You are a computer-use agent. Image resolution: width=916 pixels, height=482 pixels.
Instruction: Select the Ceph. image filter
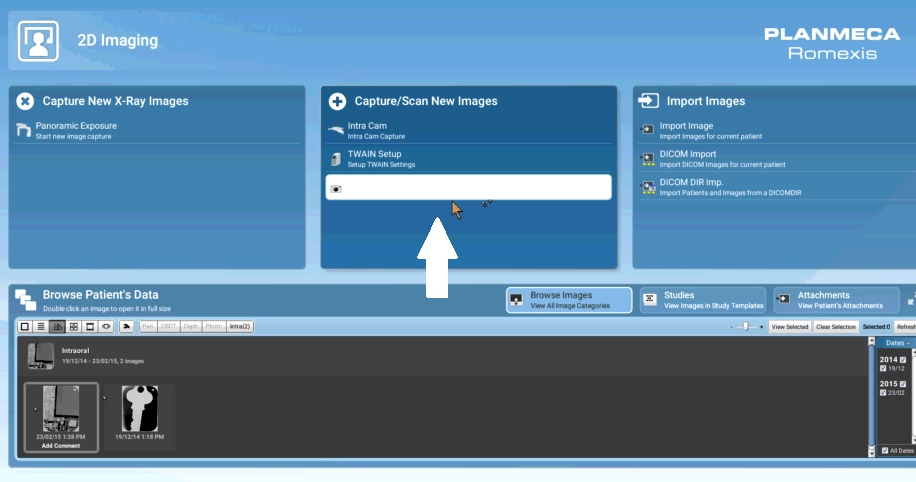pos(190,327)
